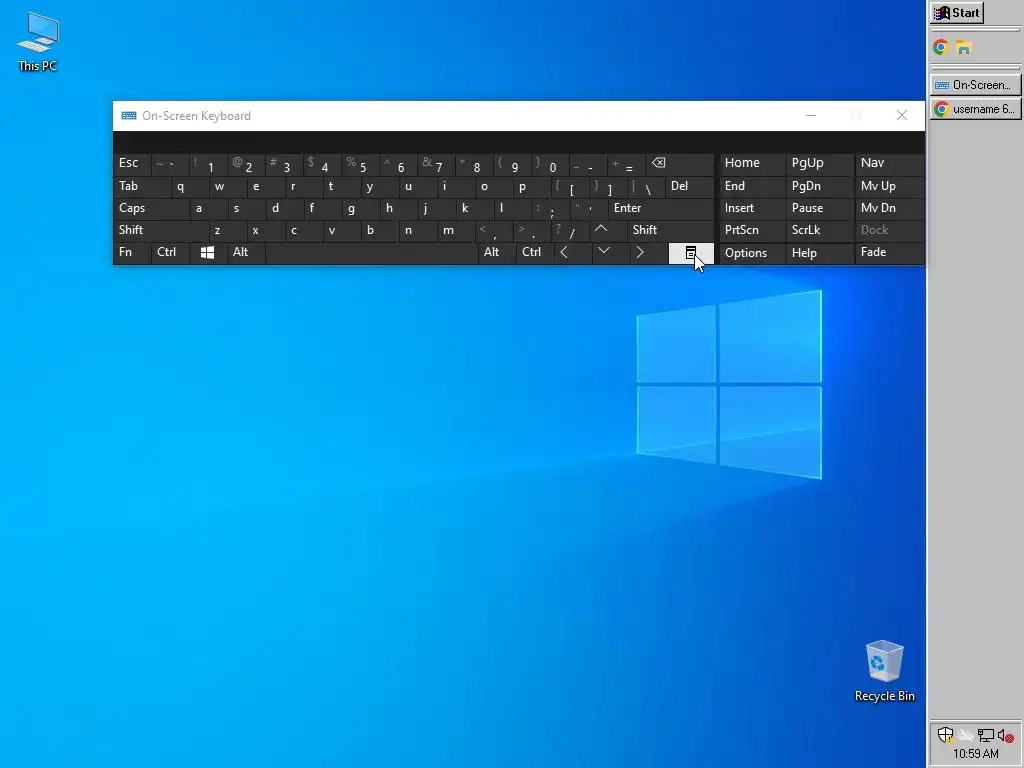Toggle the Caps lock key

[x=151, y=208]
